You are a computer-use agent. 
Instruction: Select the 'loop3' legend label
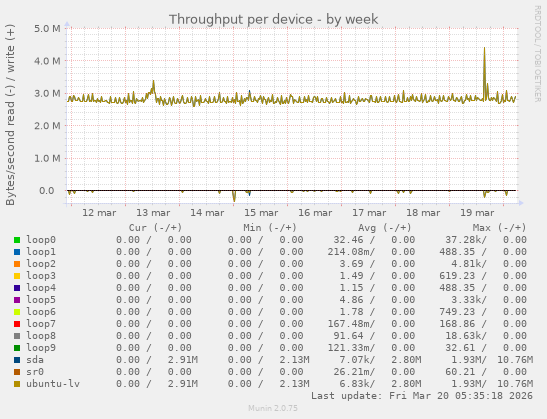[41, 276]
